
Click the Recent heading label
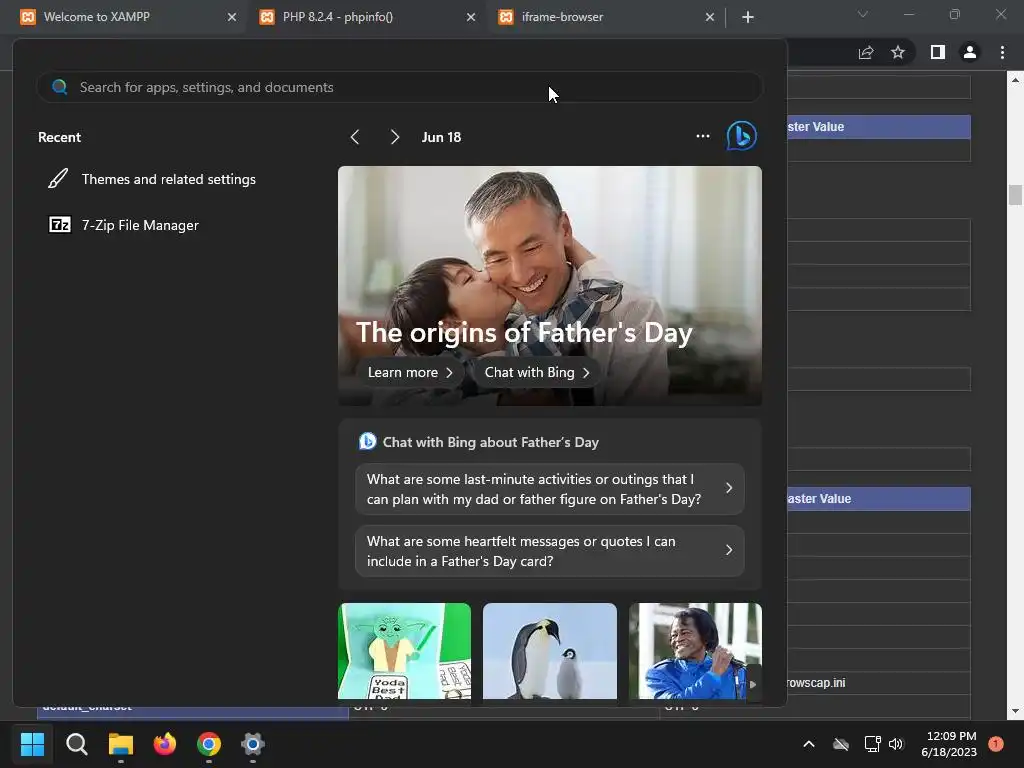point(59,137)
